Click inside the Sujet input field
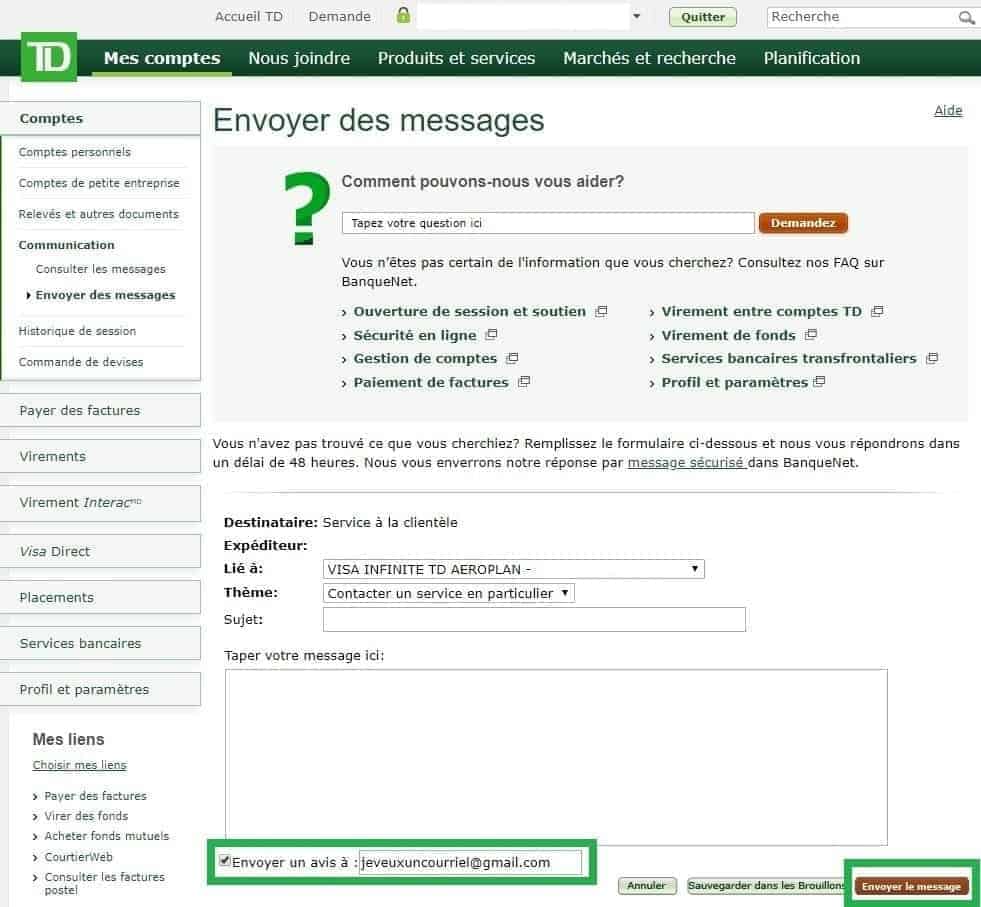 coord(533,619)
